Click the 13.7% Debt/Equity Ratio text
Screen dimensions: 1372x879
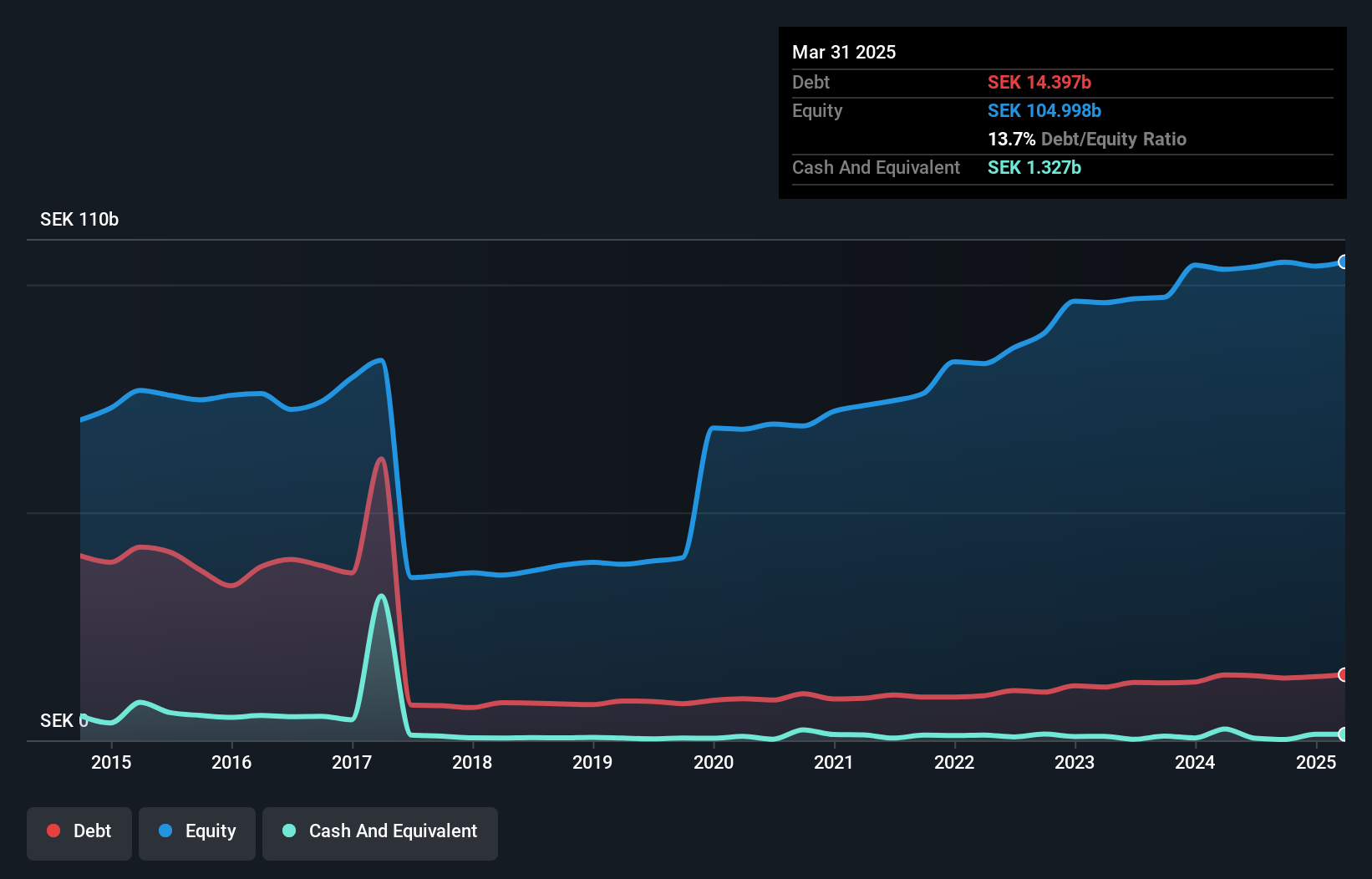point(1087,139)
